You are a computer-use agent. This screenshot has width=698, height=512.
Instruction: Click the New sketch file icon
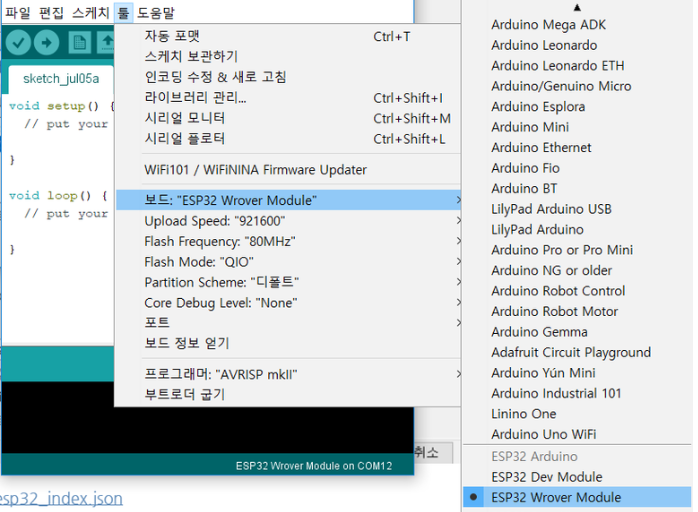pos(80,43)
